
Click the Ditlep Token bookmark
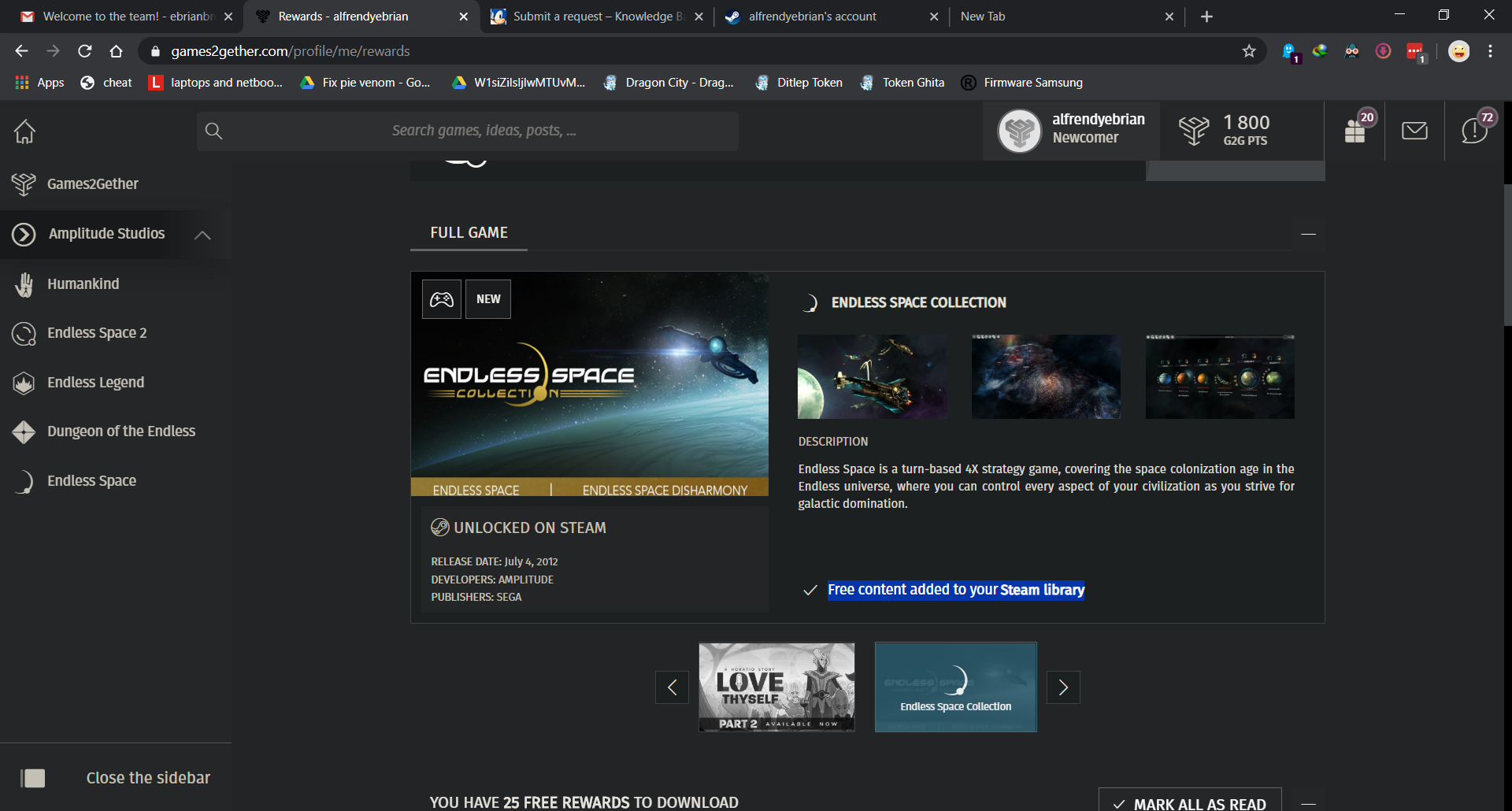[799, 83]
